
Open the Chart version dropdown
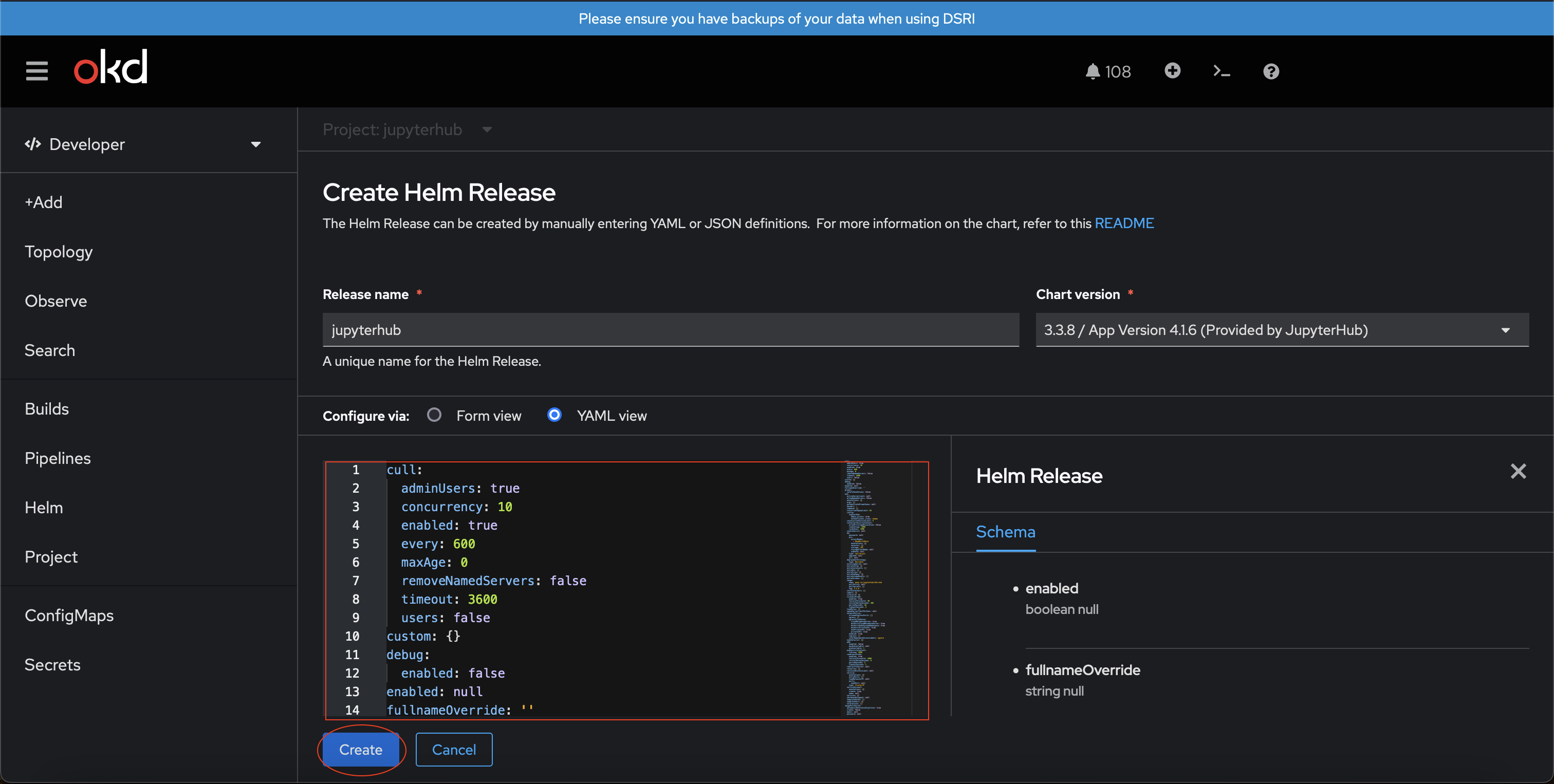point(1282,330)
